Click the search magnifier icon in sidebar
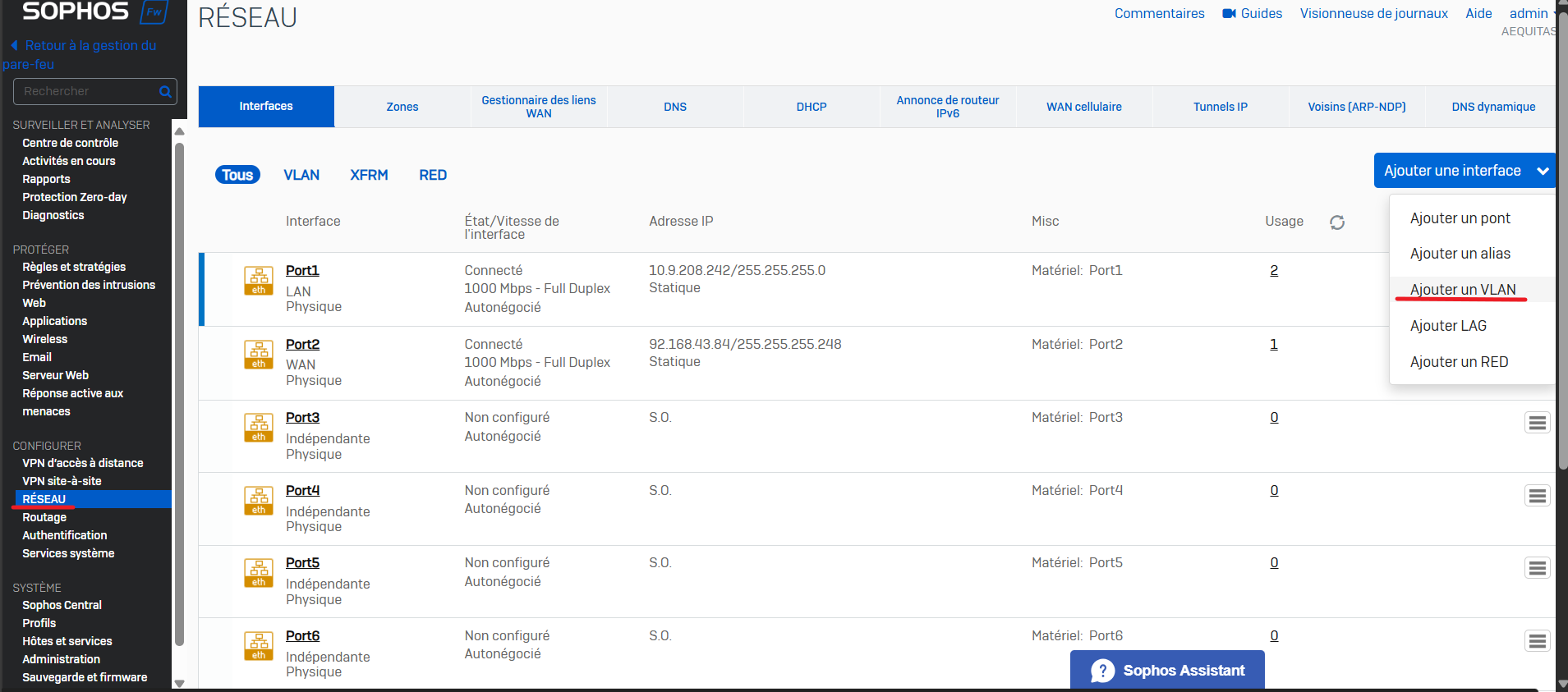The image size is (1568, 692). point(165,92)
